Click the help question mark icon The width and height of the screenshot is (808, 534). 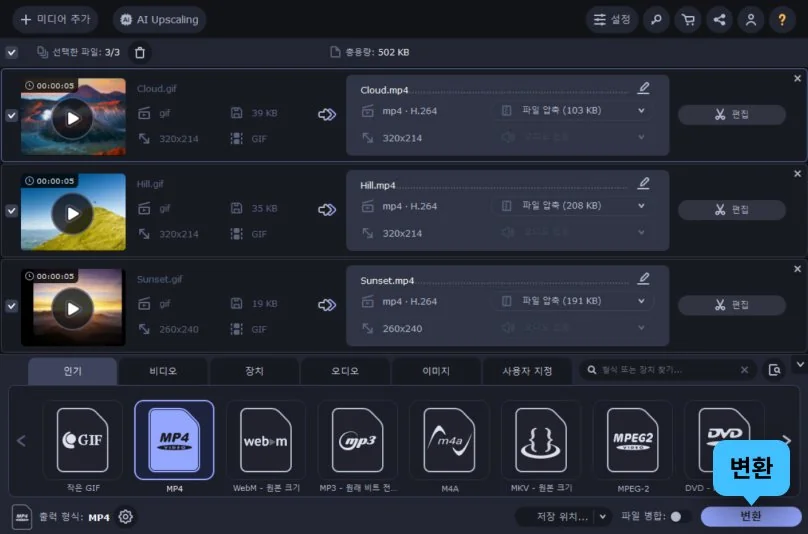782,20
